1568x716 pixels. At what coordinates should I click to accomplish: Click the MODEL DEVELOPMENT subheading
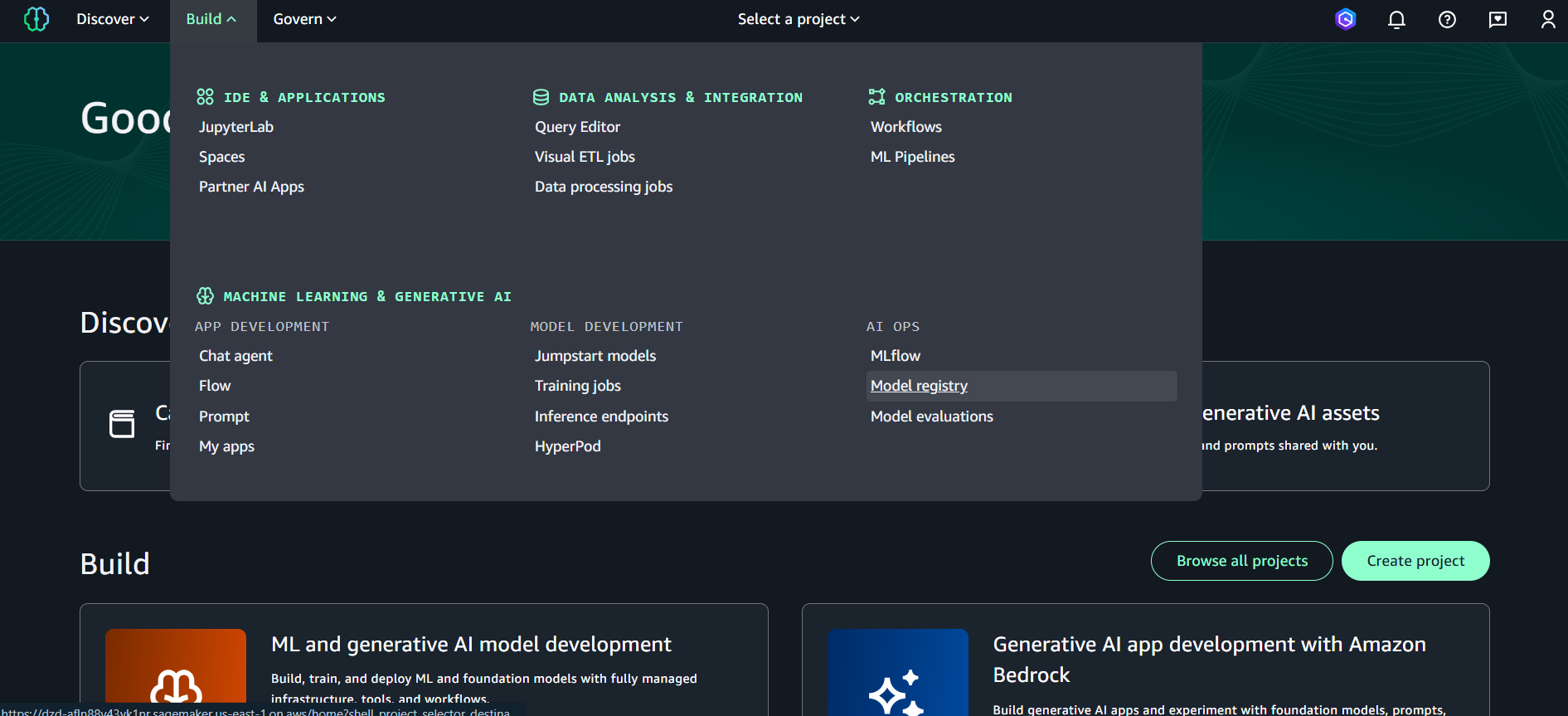607,326
